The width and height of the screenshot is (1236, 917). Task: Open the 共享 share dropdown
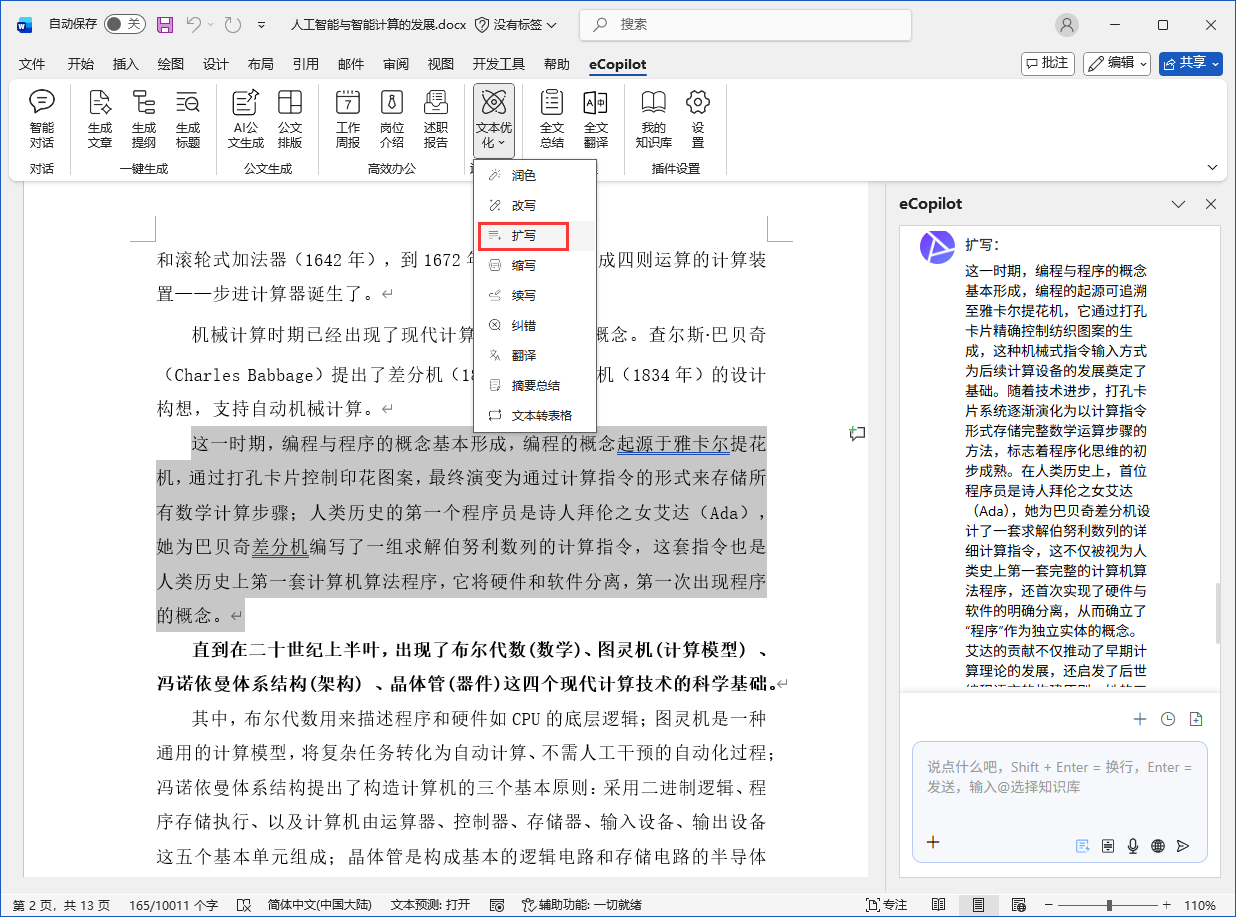click(x=1191, y=63)
